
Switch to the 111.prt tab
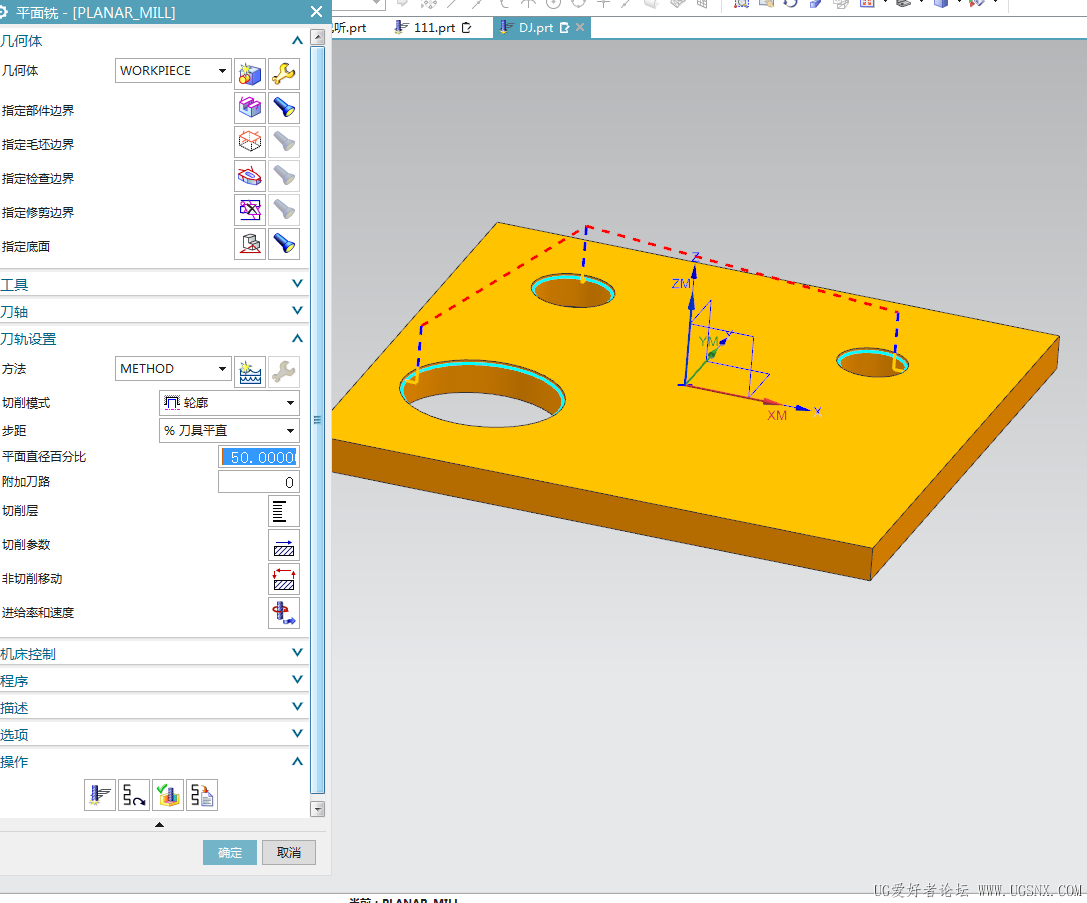point(433,28)
